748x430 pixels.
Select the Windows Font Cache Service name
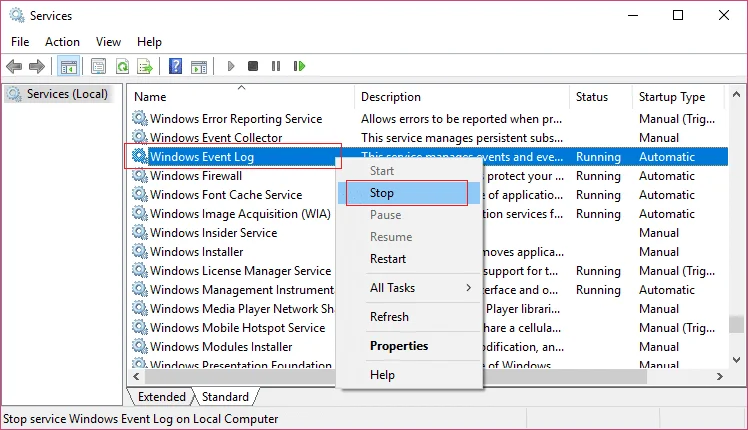226,195
